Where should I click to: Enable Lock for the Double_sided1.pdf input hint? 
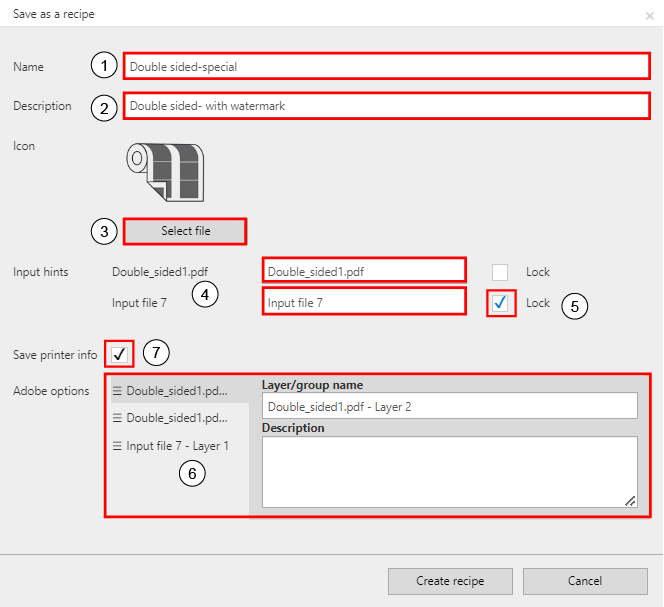[x=500, y=272]
